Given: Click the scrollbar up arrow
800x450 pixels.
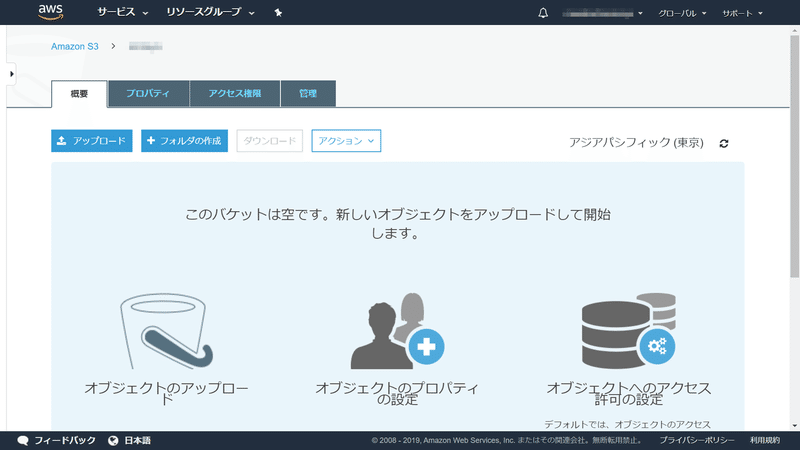Looking at the screenshot, I should 794,30.
